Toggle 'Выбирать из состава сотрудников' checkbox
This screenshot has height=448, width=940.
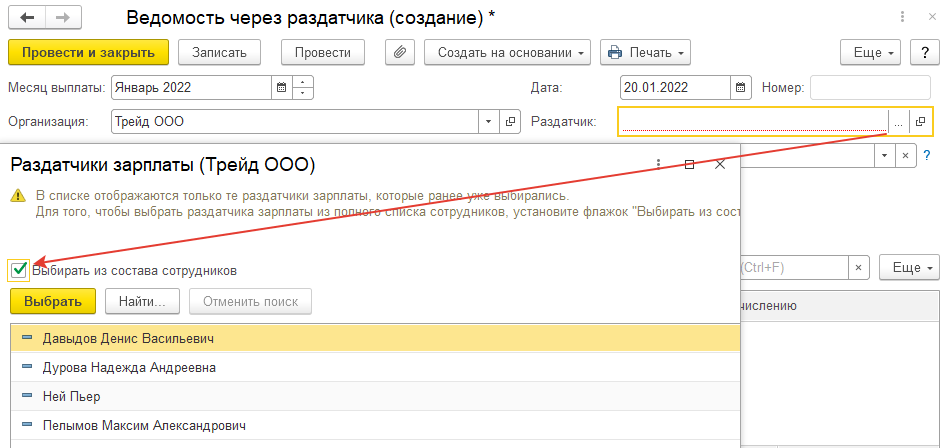click(x=19, y=269)
